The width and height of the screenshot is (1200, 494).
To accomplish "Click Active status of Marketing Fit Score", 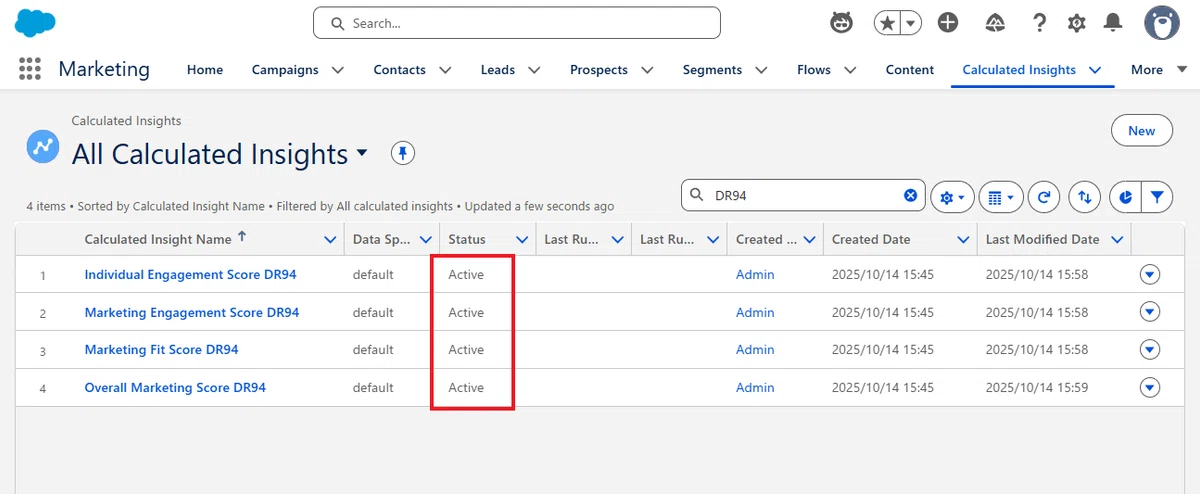I will [466, 350].
